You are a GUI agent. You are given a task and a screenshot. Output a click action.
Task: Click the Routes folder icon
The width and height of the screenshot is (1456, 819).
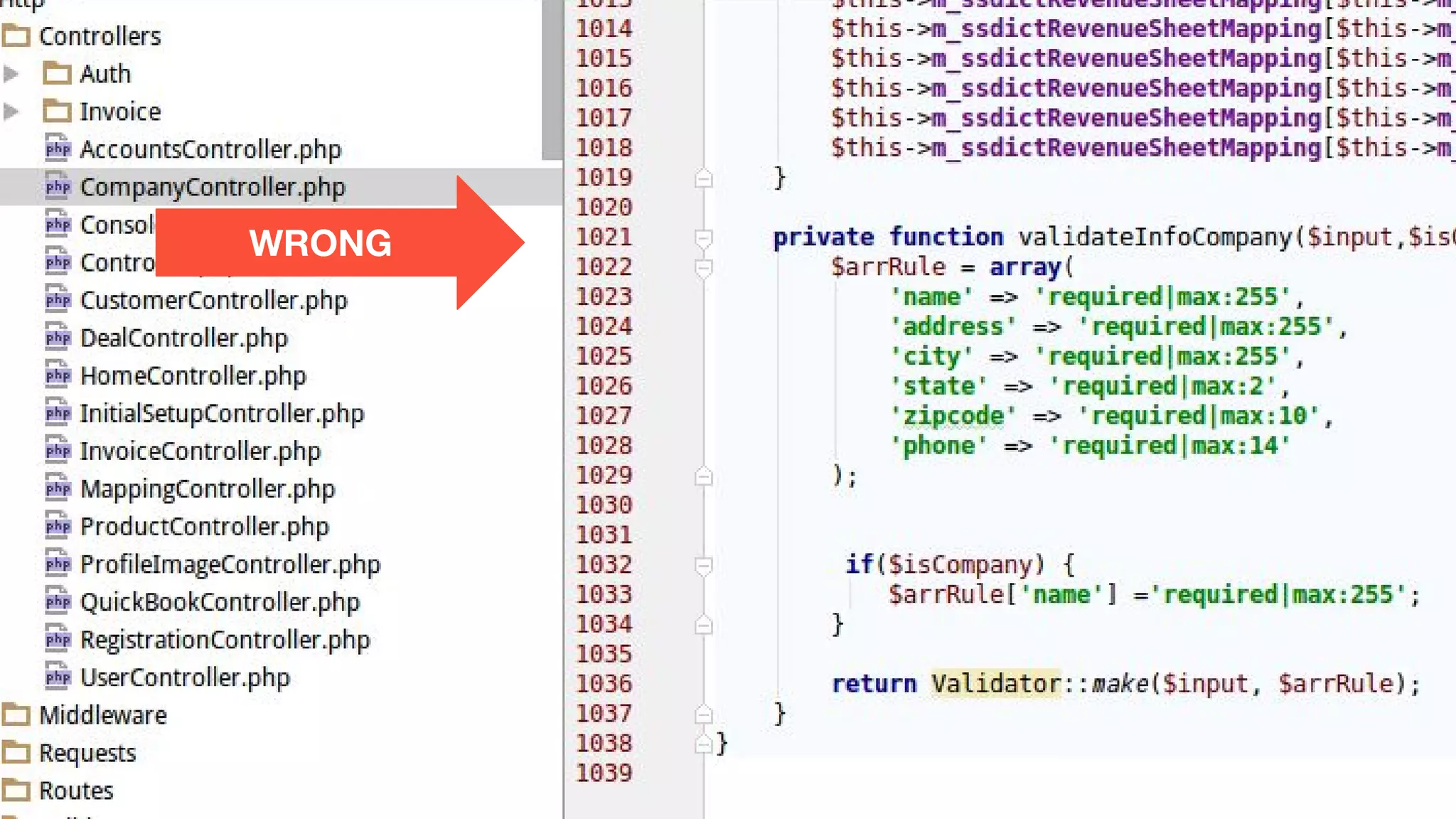point(16,790)
